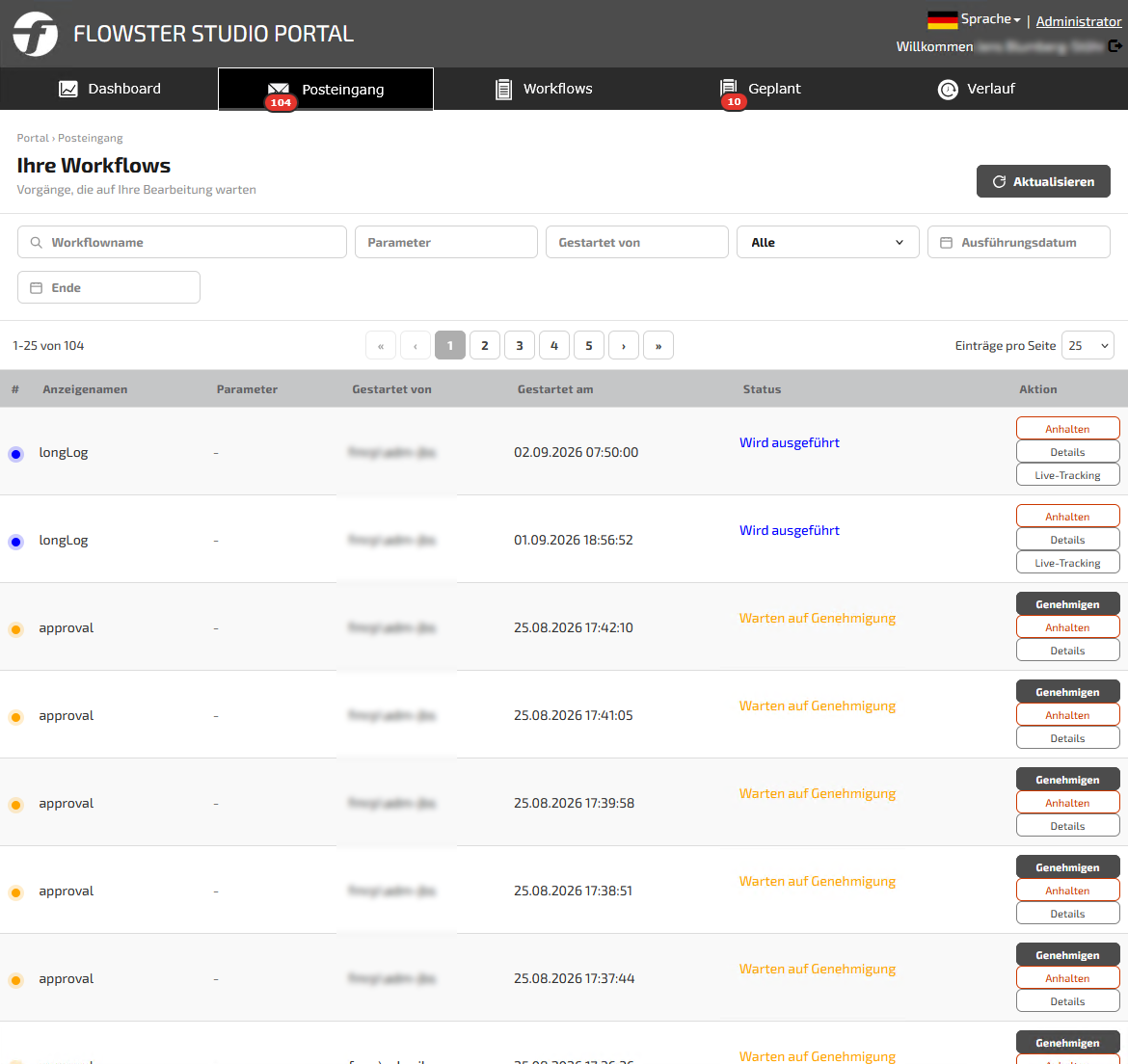Open Details for 01.09.2026 longLog
Viewport: 1128px width, 1064px height.
pyautogui.click(x=1067, y=540)
